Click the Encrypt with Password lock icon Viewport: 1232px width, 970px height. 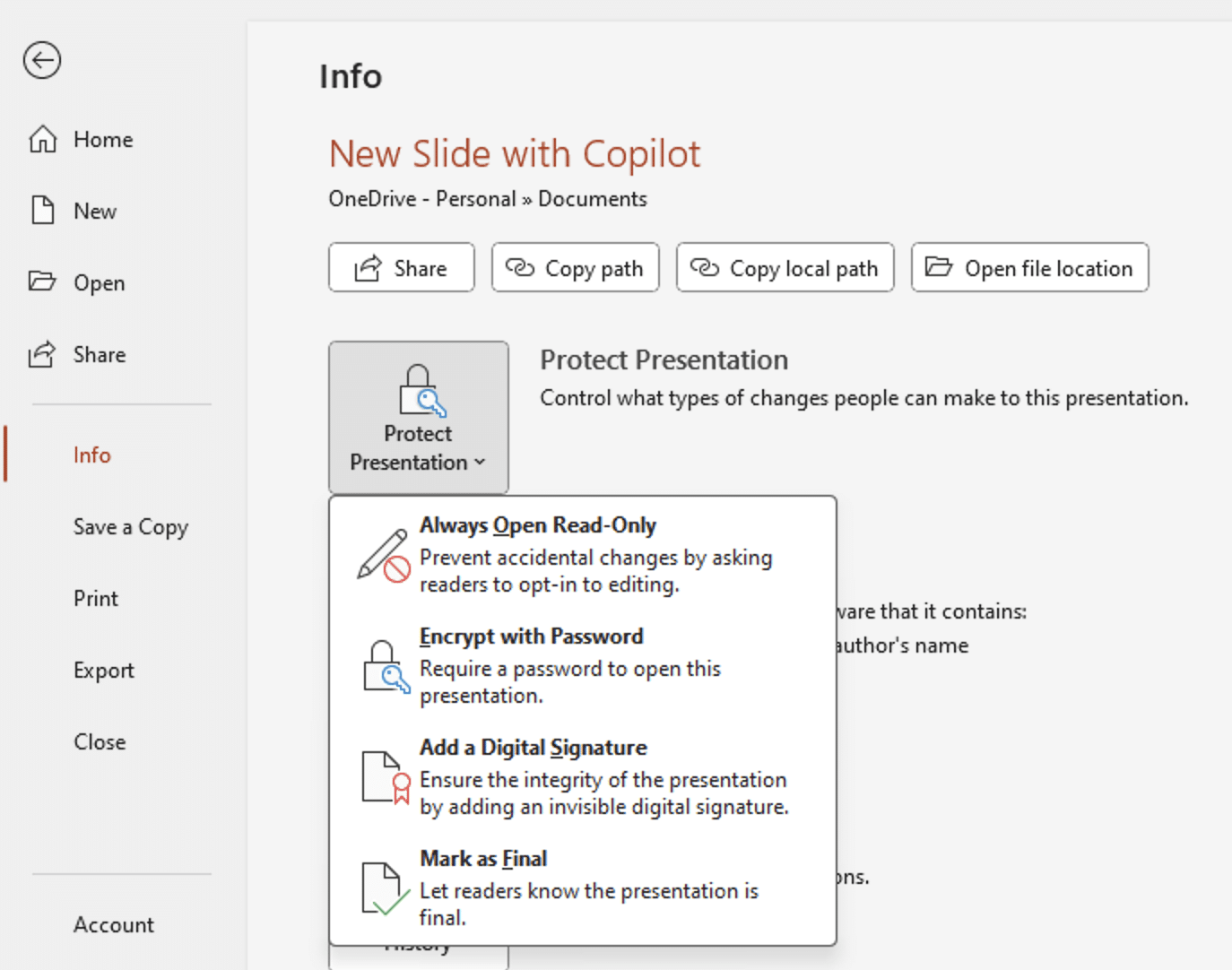[386, 666]
